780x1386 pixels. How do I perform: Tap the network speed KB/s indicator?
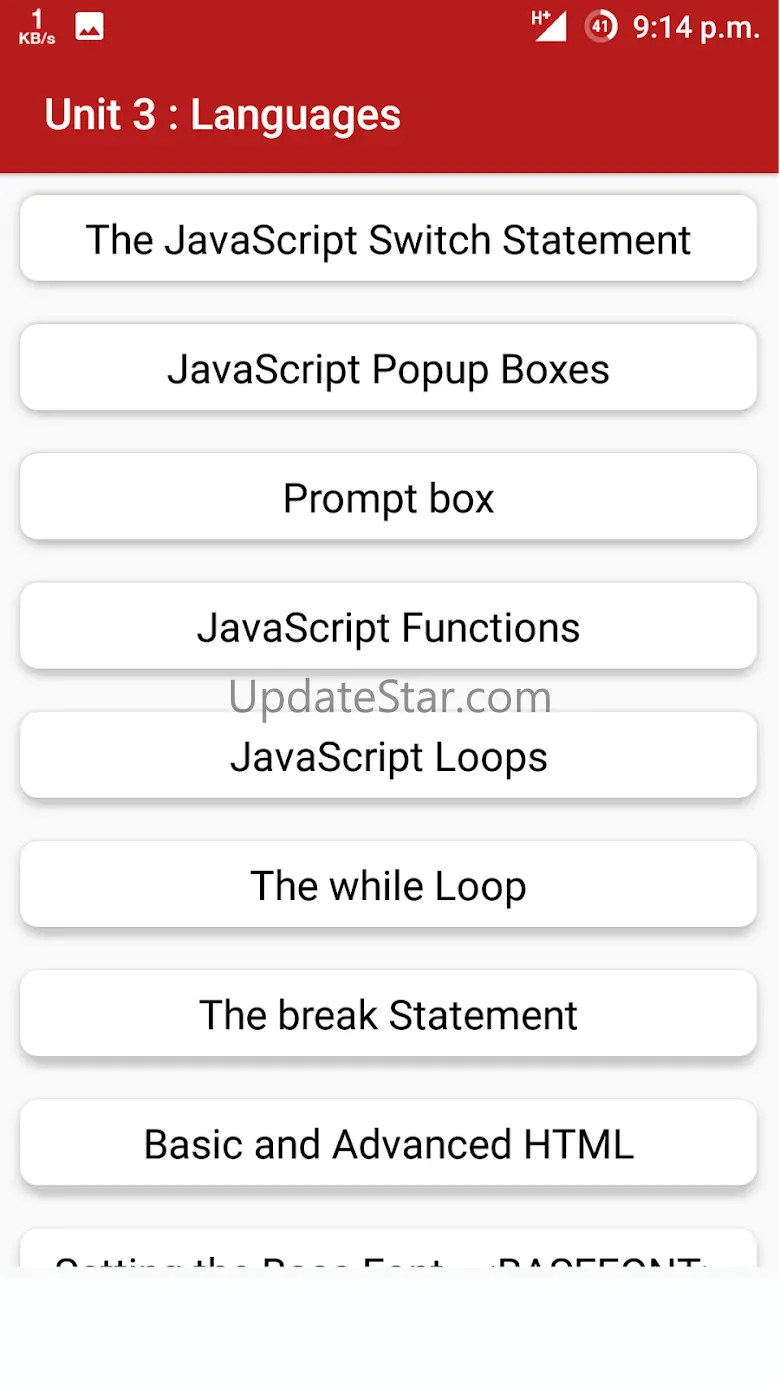coord(37,27)
